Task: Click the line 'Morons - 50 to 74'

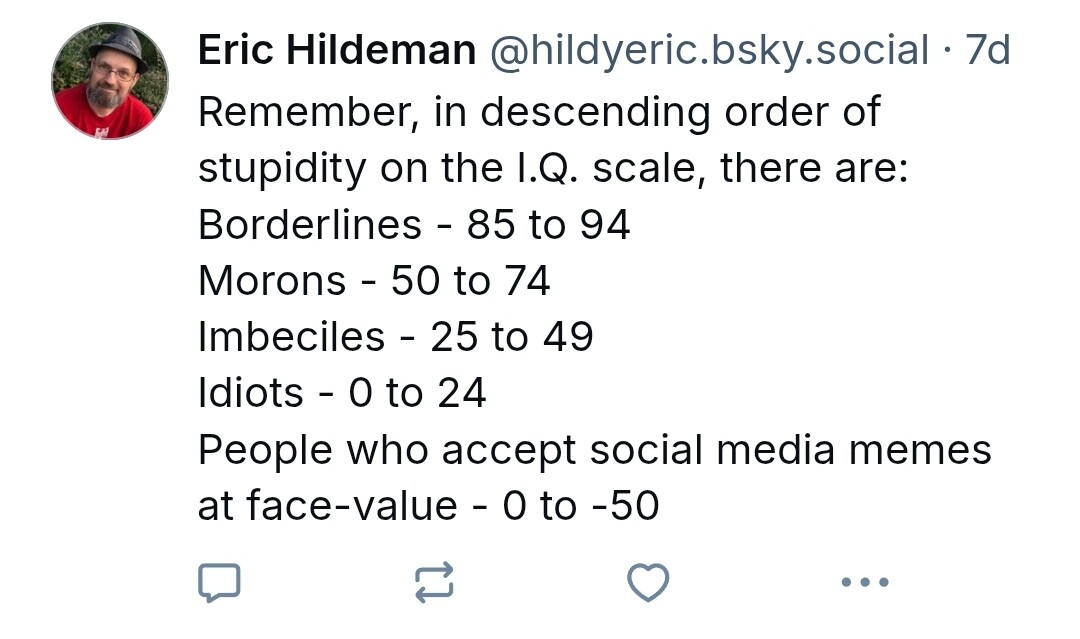Action: 374,281
